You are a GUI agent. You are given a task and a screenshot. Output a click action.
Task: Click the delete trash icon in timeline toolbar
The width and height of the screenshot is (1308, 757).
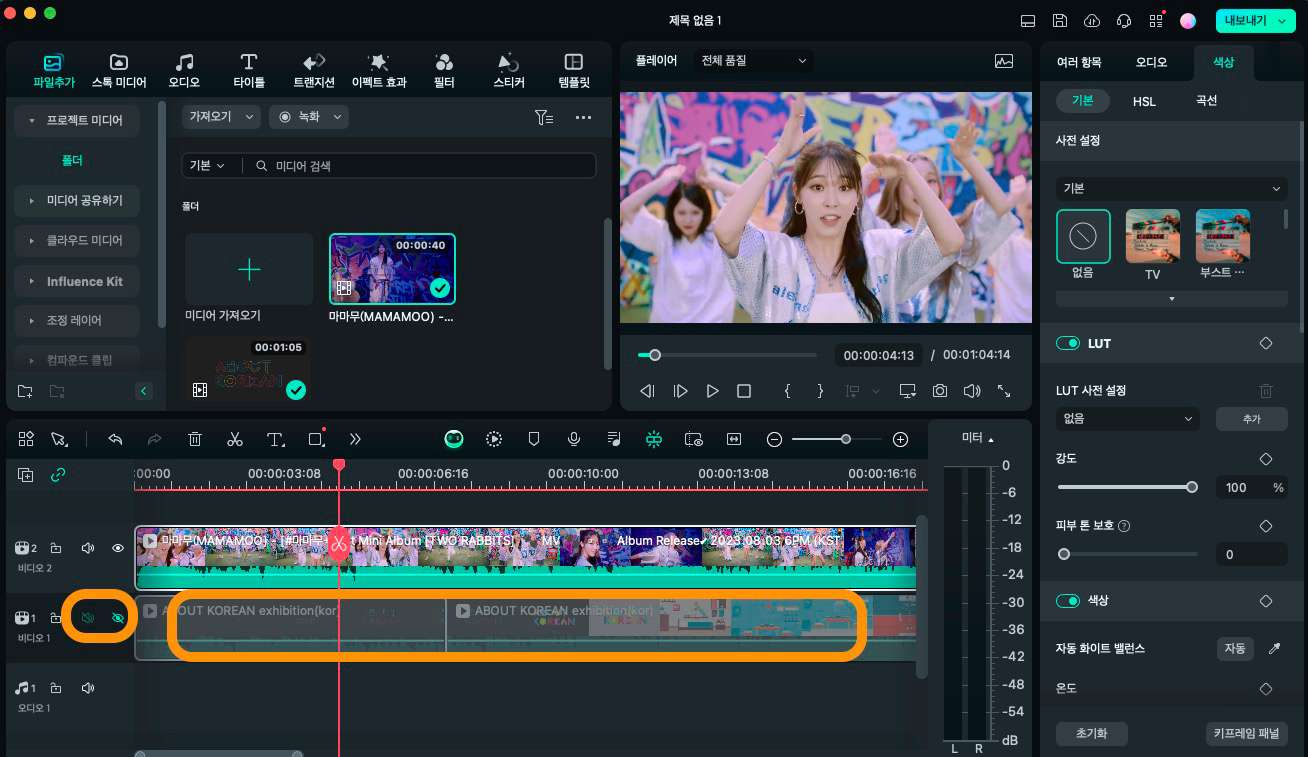195,439
